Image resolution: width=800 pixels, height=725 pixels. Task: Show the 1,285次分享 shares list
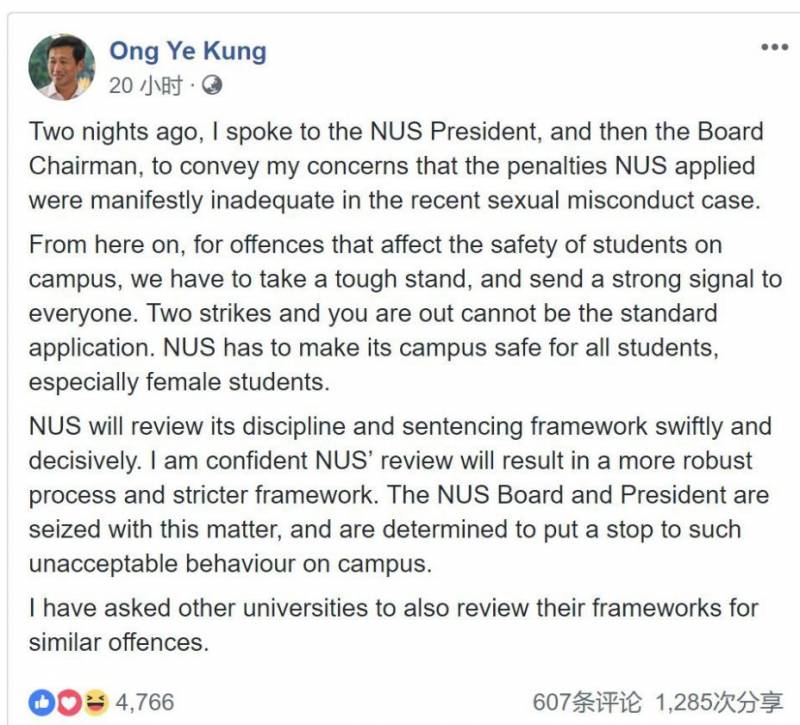tap(719, 703)
